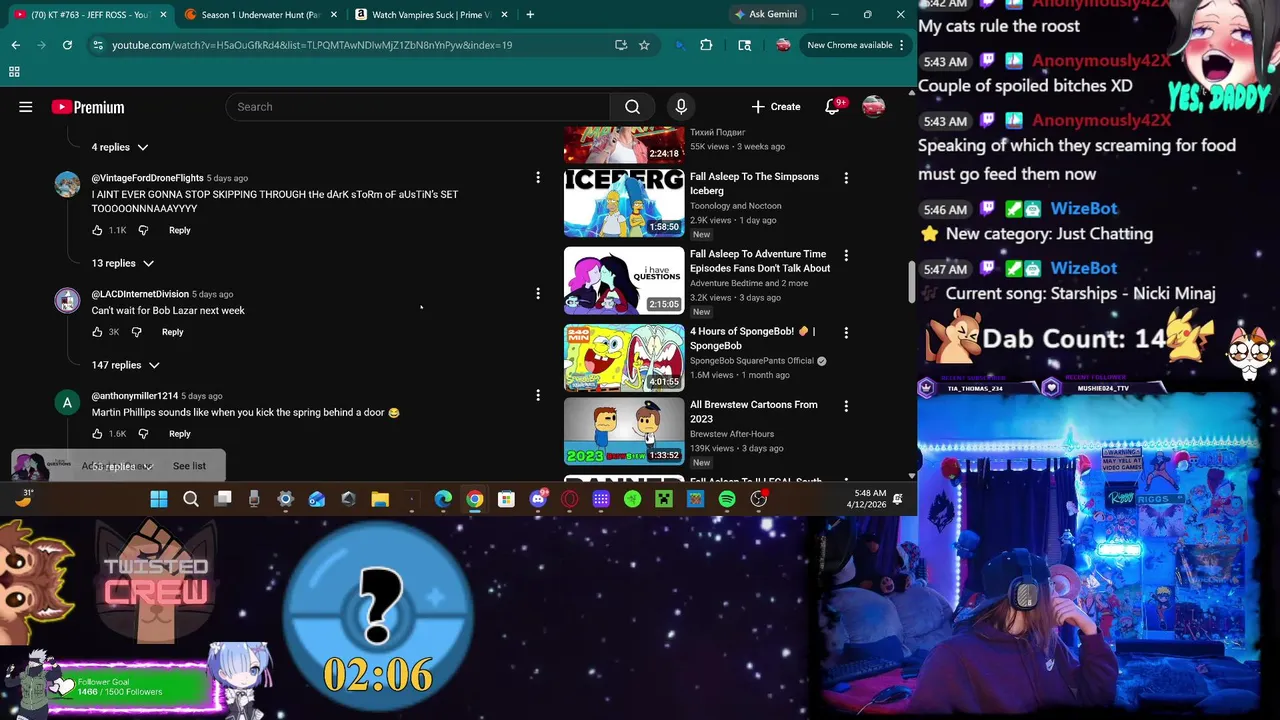Viewport: 1280px width, 720px height.
Task: Bookmark this page with the star icon
Action: pyautogui.click(x=644, y=45)
